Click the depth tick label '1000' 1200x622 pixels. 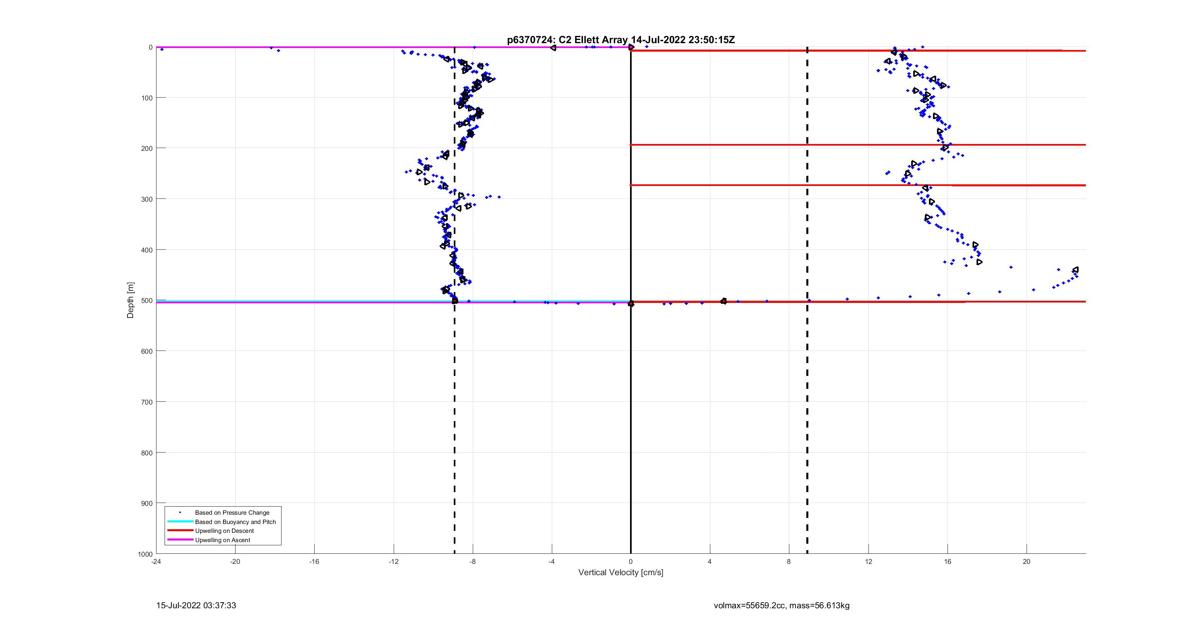[143, 553]
